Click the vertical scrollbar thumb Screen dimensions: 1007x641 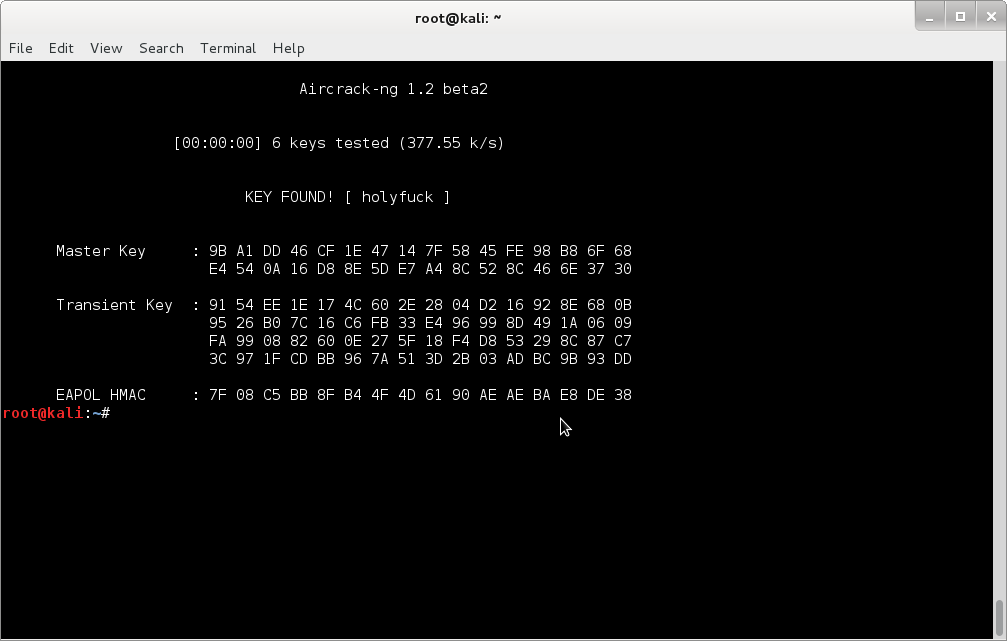pos(999,618)
